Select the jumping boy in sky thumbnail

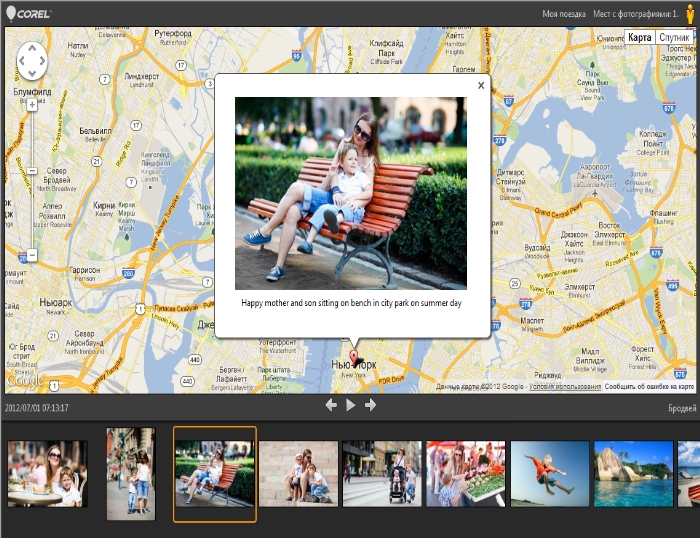click(x=549, y=473)
